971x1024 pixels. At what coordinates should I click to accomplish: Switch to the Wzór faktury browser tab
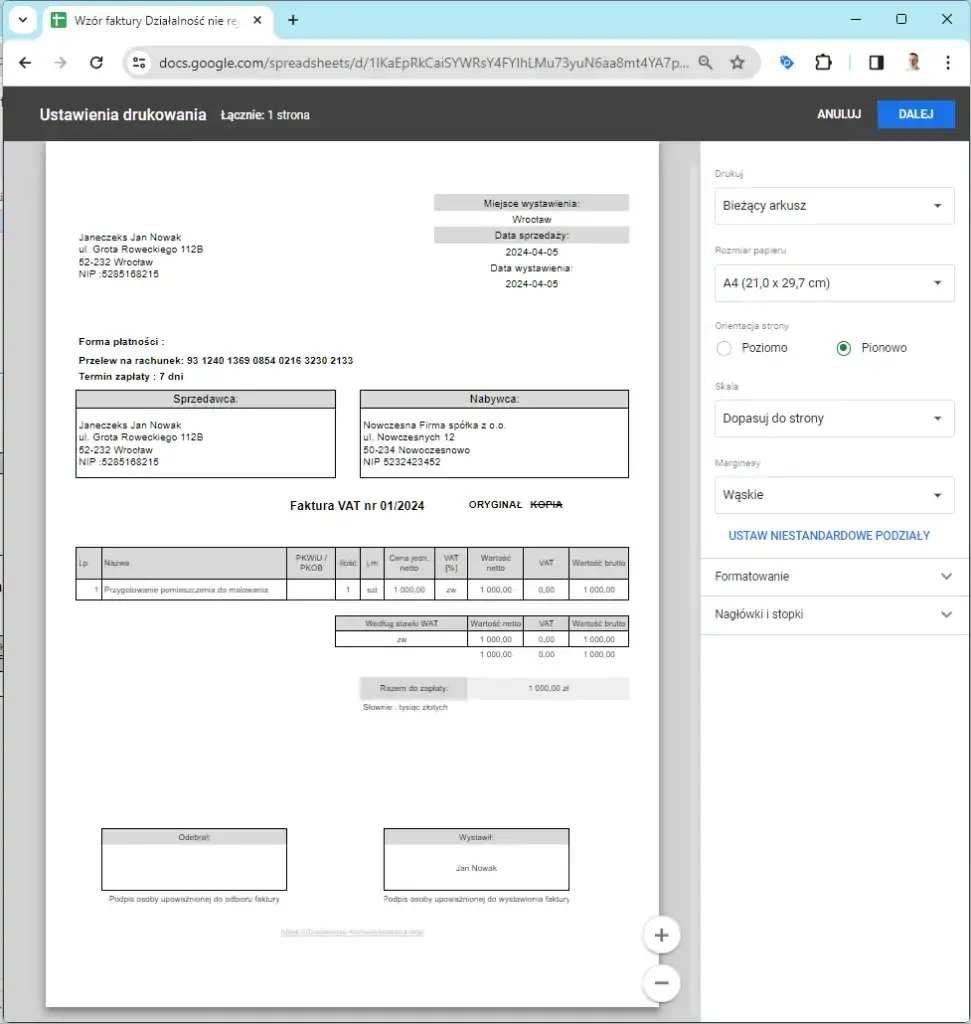click(157, 20)
